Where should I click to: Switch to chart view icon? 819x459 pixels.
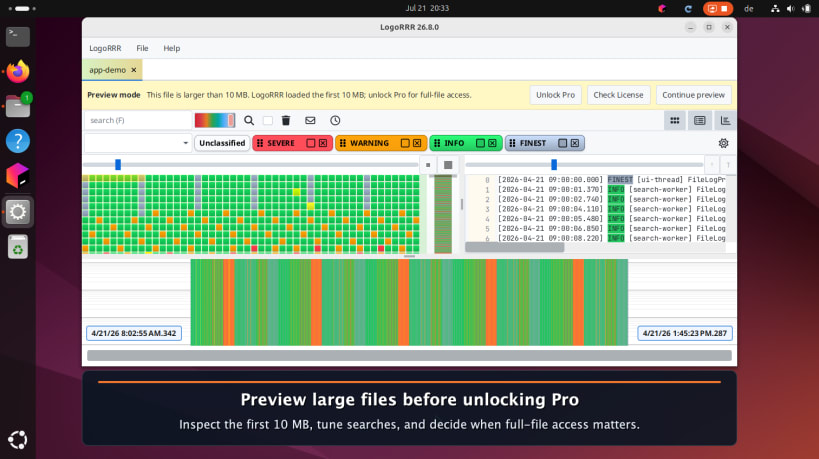tap(726, 121)
